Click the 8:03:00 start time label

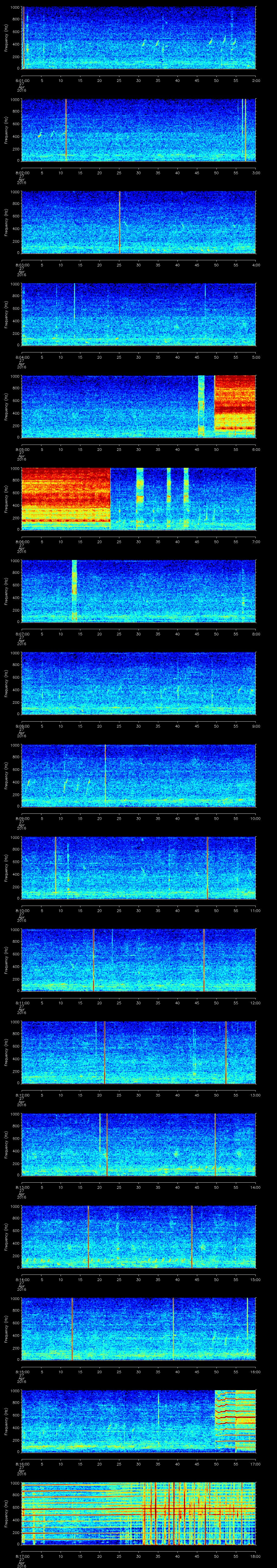pos(22,265)
